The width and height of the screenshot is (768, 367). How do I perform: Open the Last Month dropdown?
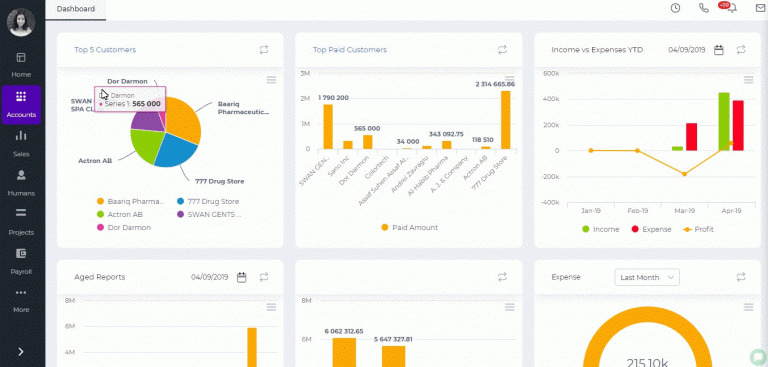coord(647,277)
